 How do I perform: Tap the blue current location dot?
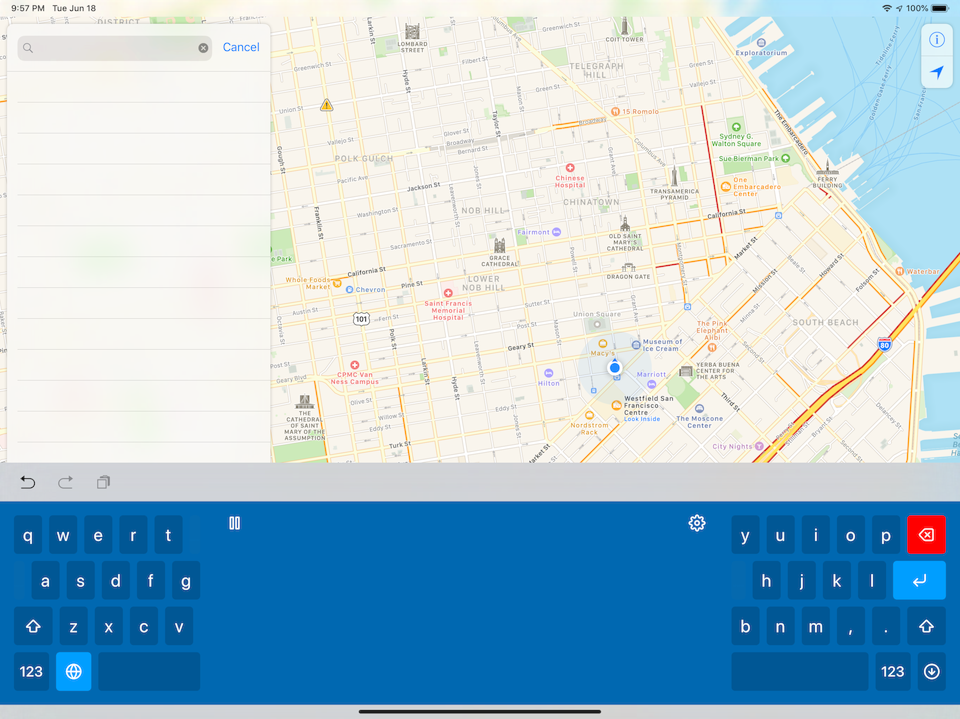click(615, 367)
